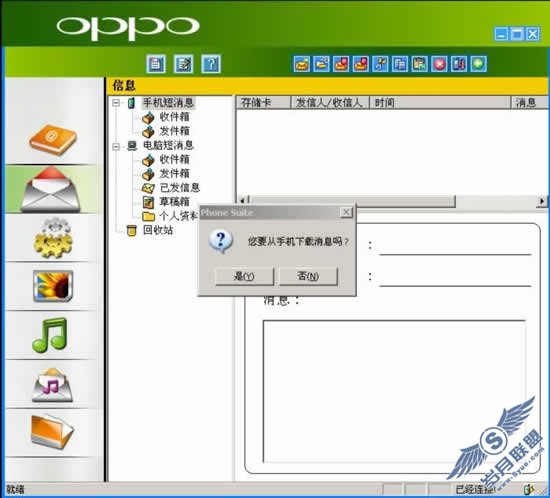Select the 手机短消息 tree root
The height and width of the screenshot is (498, 550).
pos(168,103)
